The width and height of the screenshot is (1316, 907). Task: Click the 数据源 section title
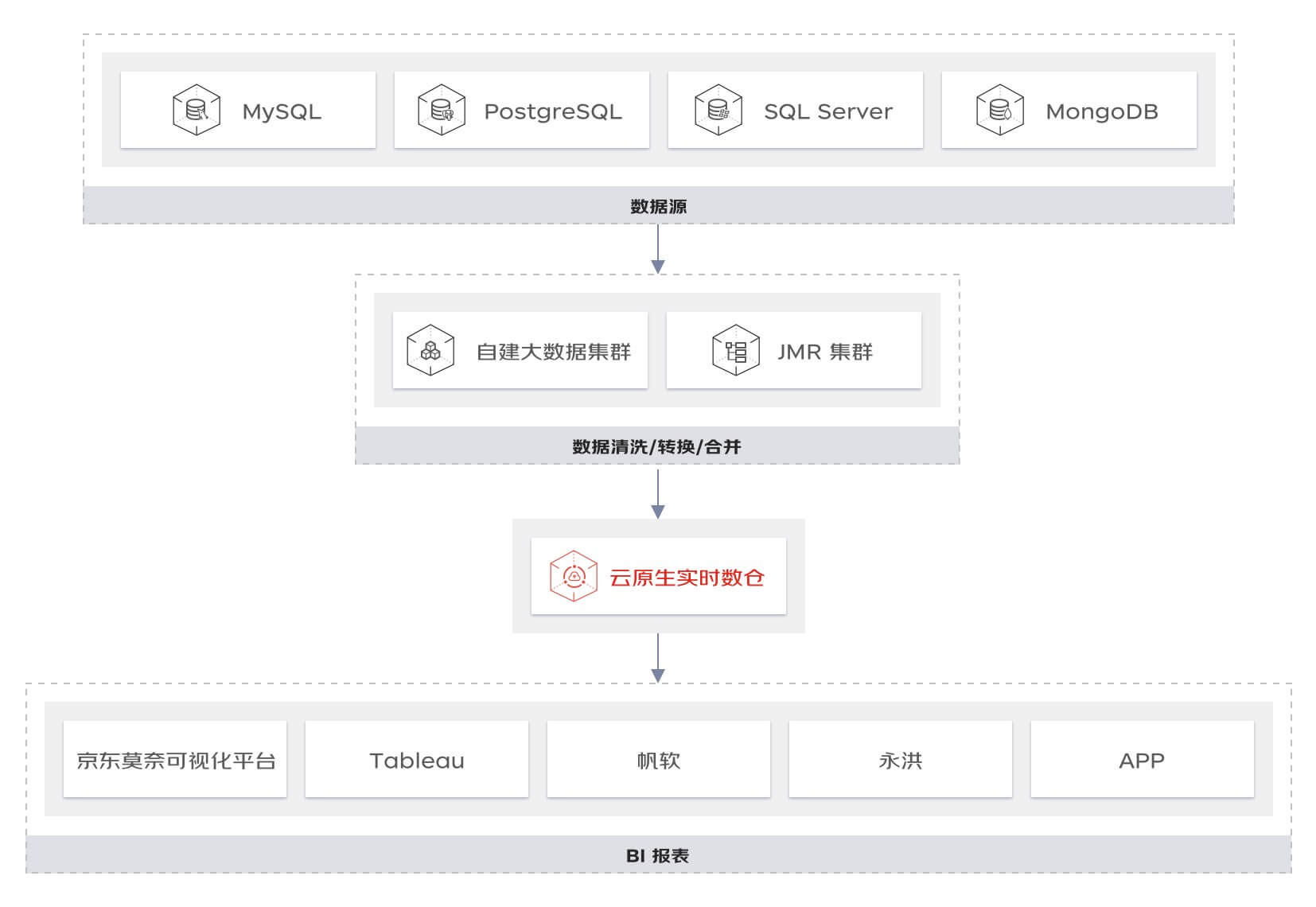659,207
